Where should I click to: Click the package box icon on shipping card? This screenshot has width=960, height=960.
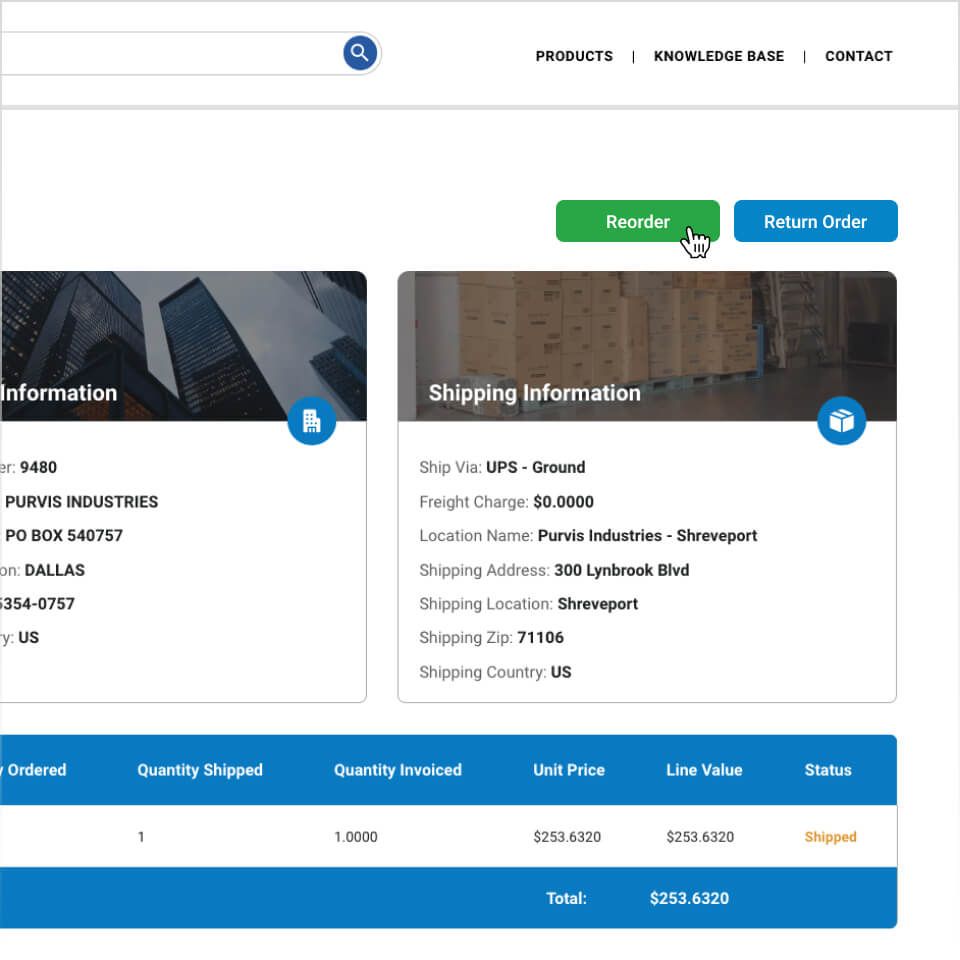click(x=841, y=421)
